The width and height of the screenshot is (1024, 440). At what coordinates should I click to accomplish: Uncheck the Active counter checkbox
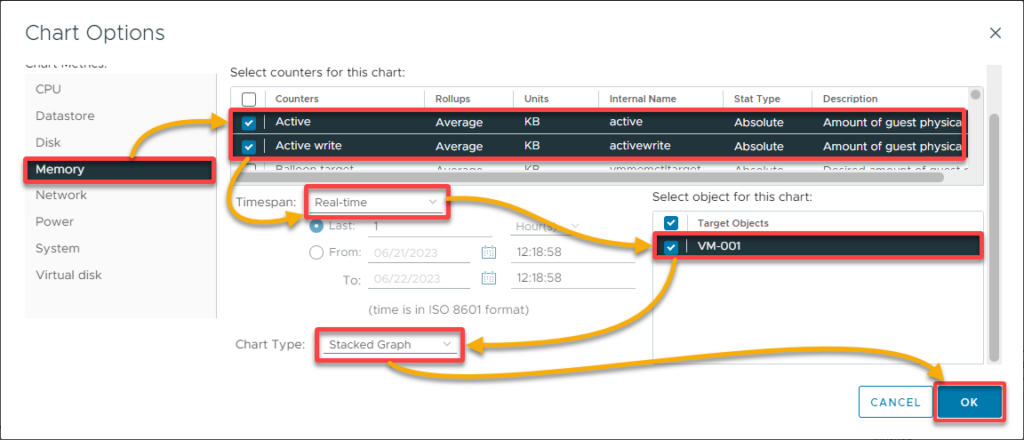pos(249,122)
